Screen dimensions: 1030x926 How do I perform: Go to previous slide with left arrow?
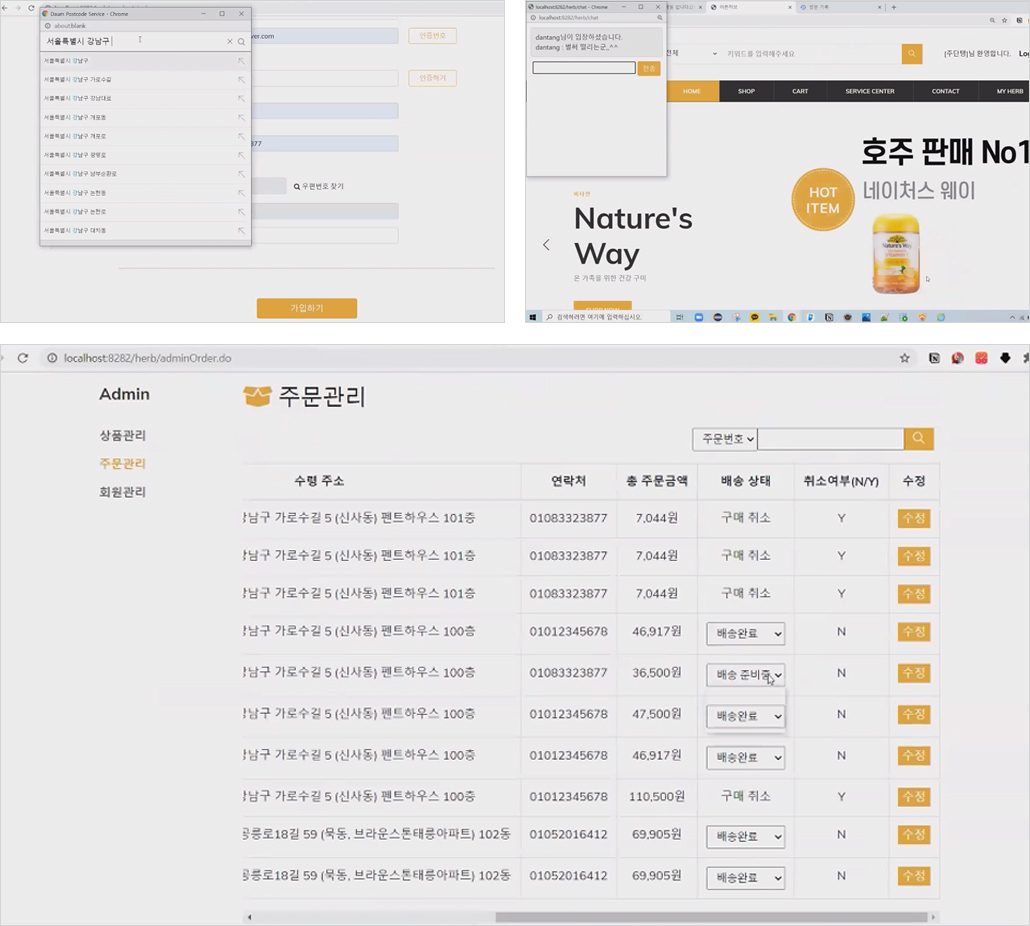(x=547, y=245)
